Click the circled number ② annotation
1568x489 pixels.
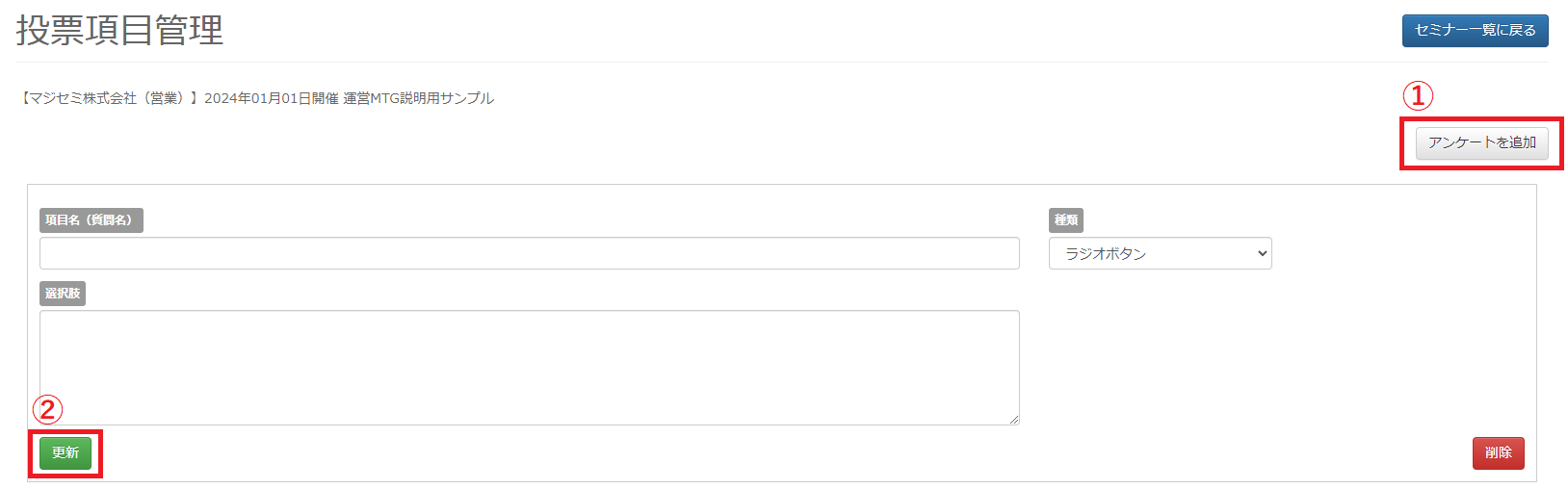click(x=47, y=409)
